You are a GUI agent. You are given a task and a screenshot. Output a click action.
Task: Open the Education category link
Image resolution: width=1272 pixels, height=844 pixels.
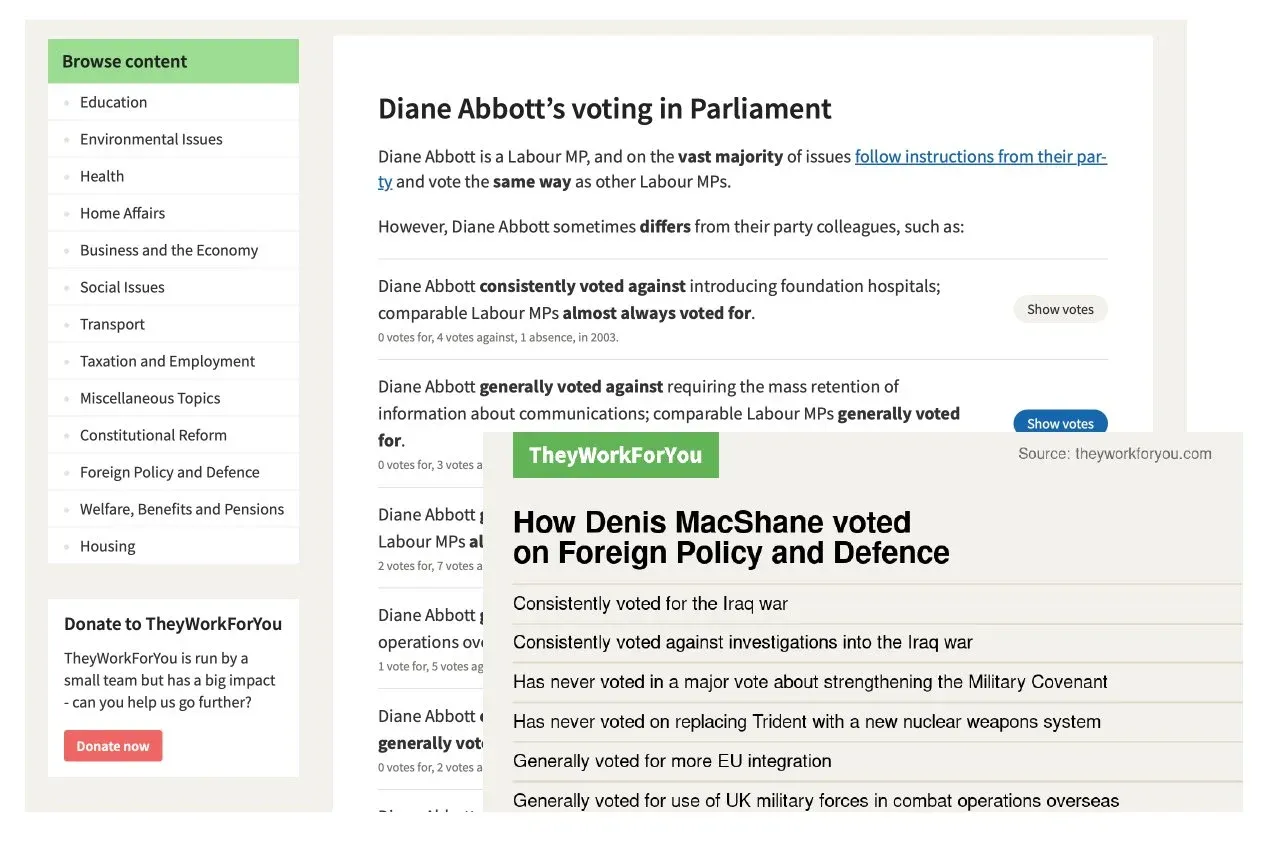(x=113, y=102)
